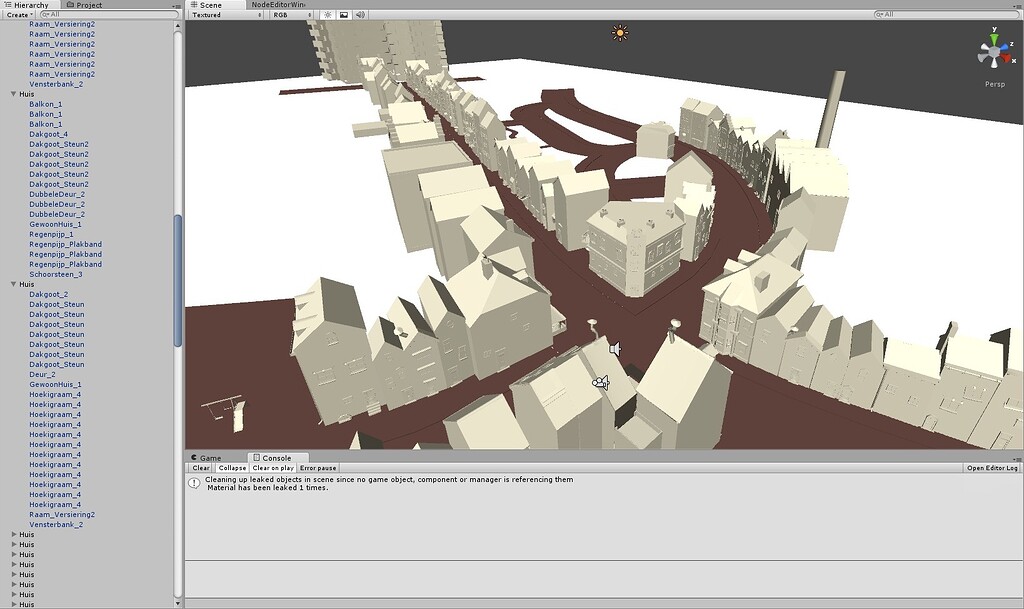Toggle the scene skybox image icon
The height and width of the screenshot is (609, 1024).
(x=344, y=14)
